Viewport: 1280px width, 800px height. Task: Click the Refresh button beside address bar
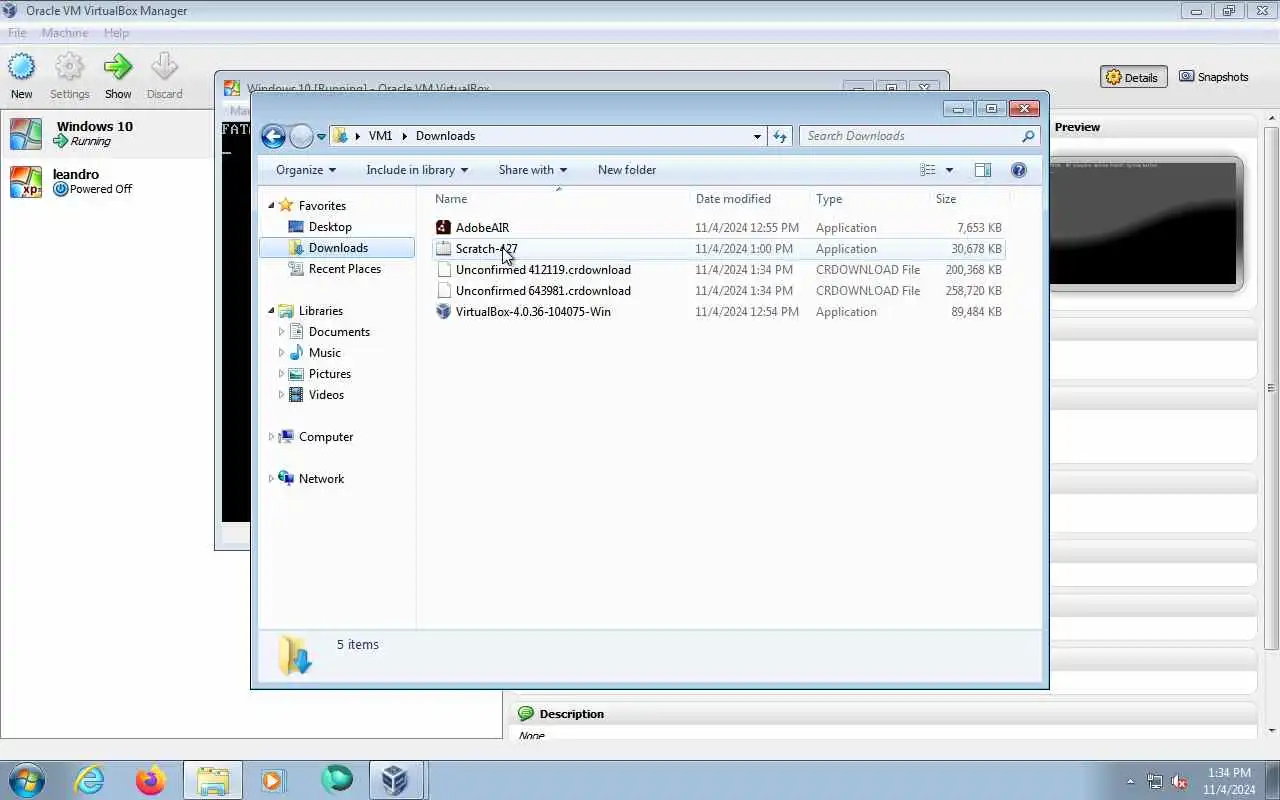pos(780,136)
